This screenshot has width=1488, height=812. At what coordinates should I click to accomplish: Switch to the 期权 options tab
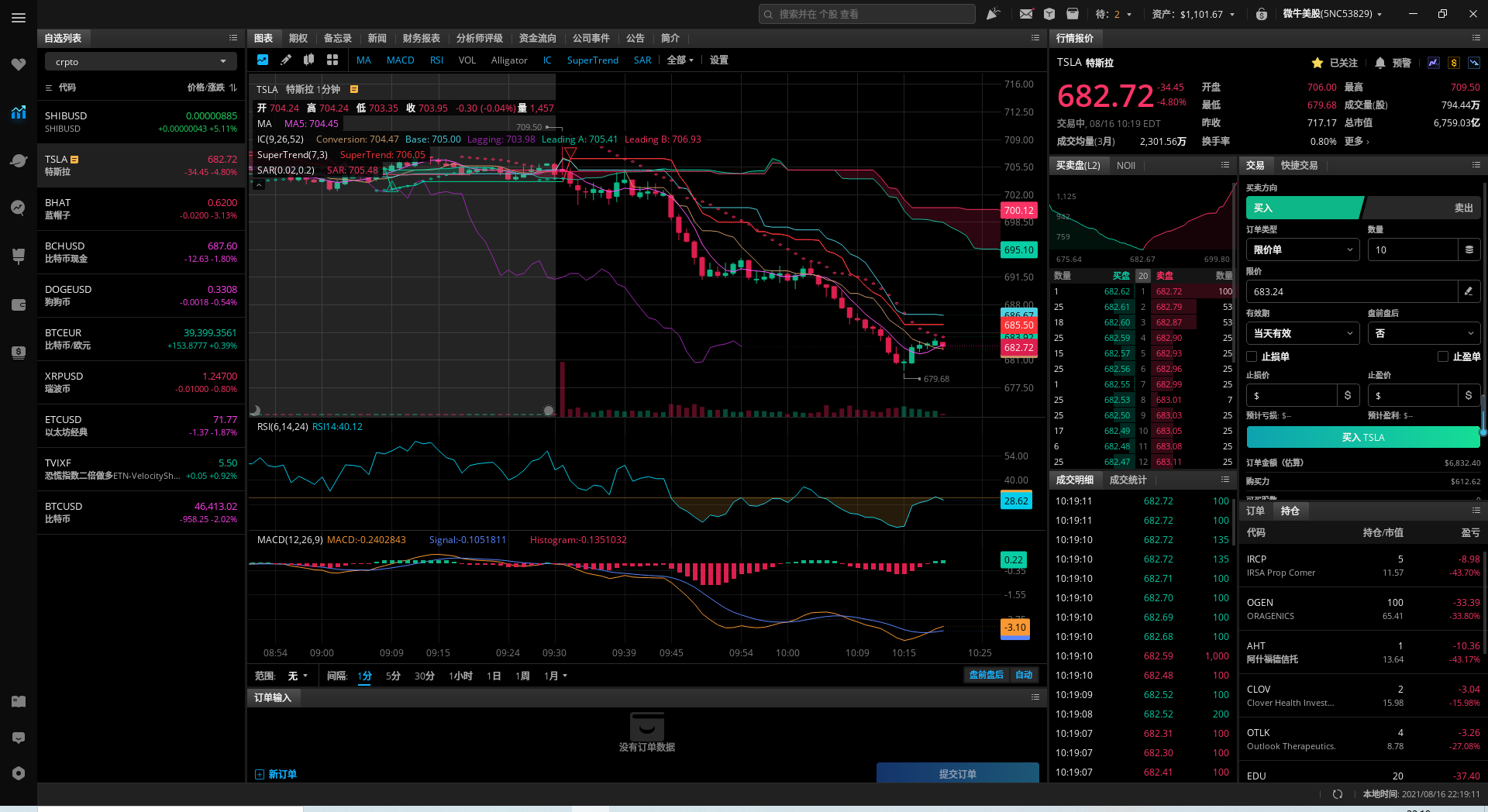click(x=298, y=38)
